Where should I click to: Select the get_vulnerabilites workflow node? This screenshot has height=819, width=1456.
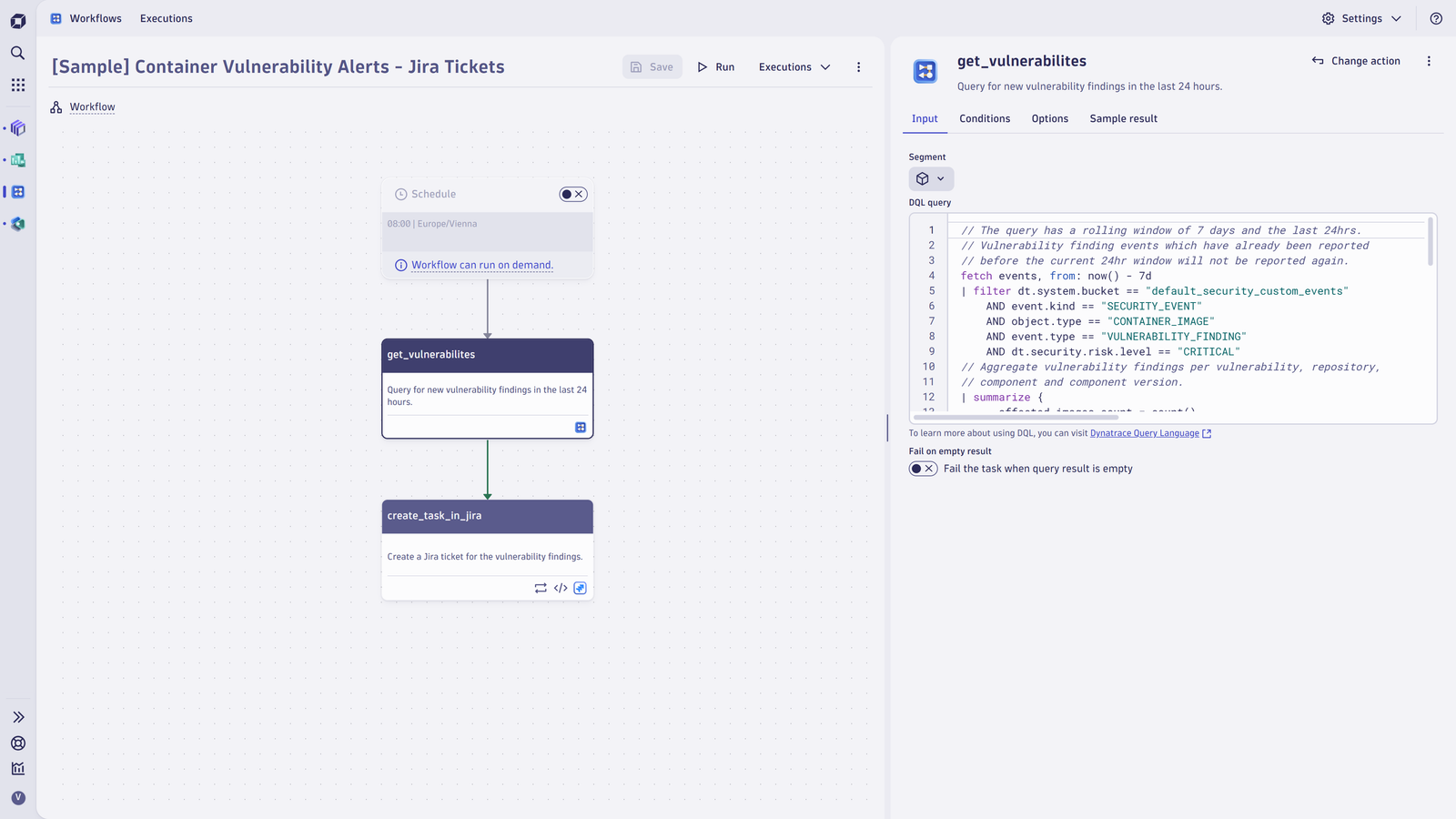pos(488,389)
